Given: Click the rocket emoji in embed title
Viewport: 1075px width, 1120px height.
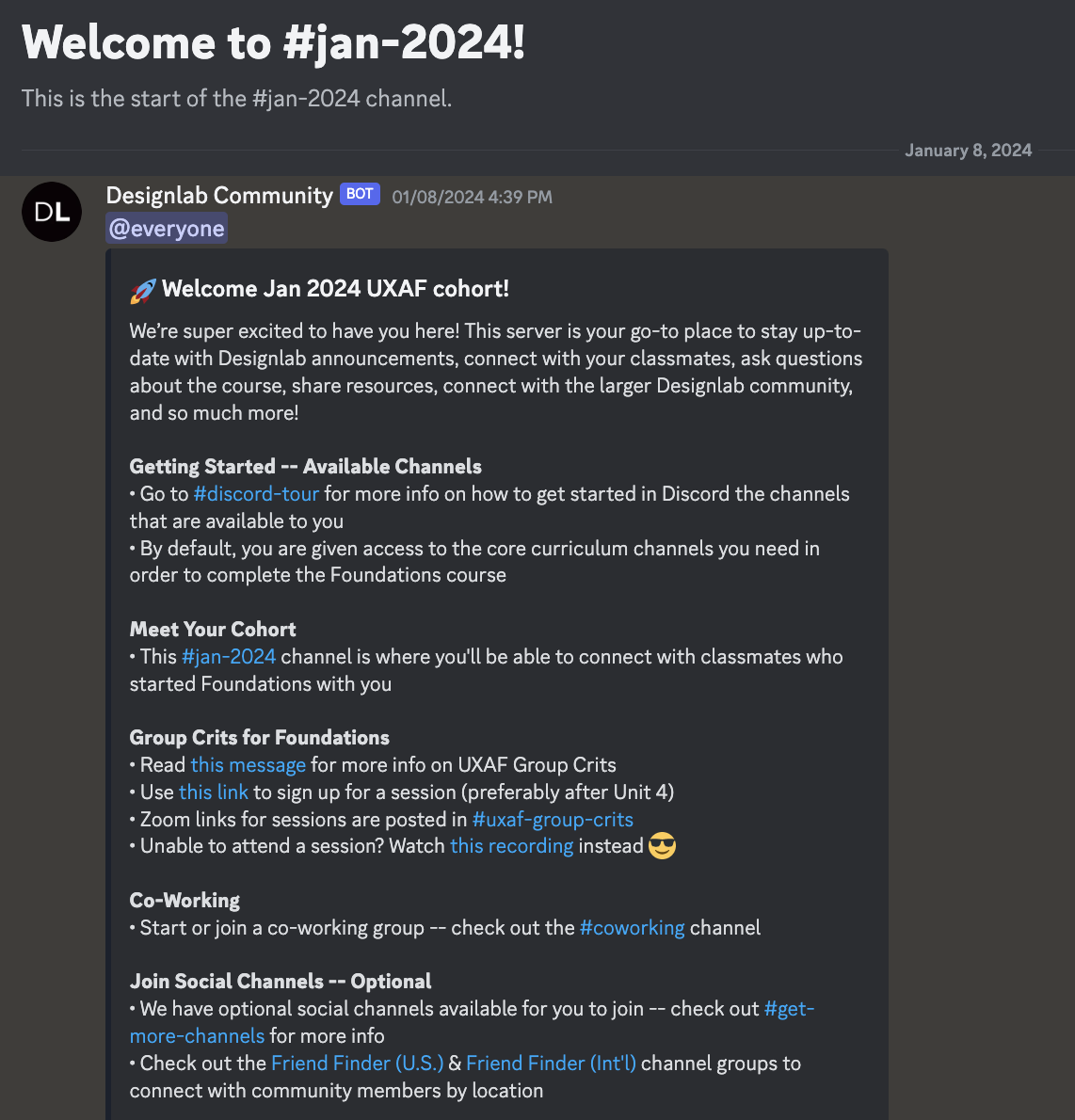Looking at the screenshot, I should pyautogui.click(x=143, y=290).
